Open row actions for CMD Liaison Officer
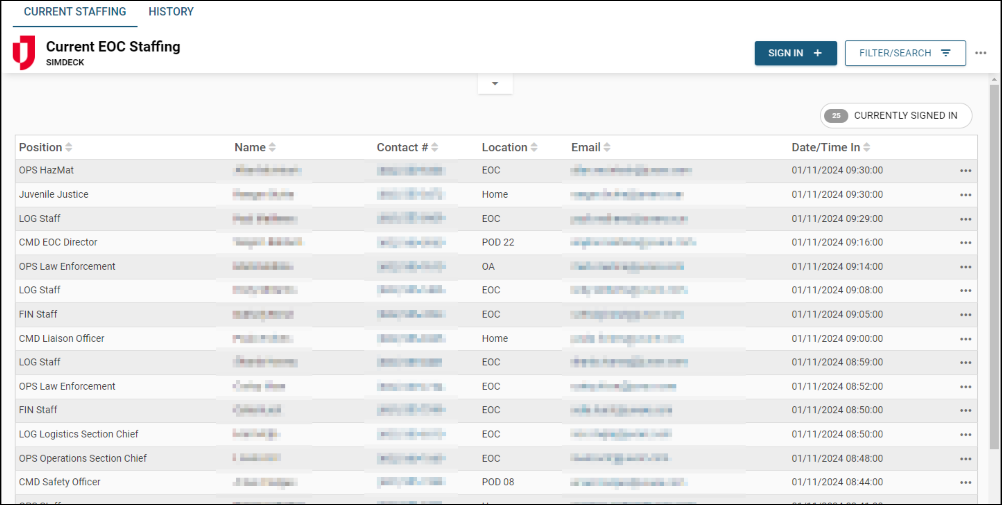This screenshot has height=505, width=1002. tap(965, 339)
